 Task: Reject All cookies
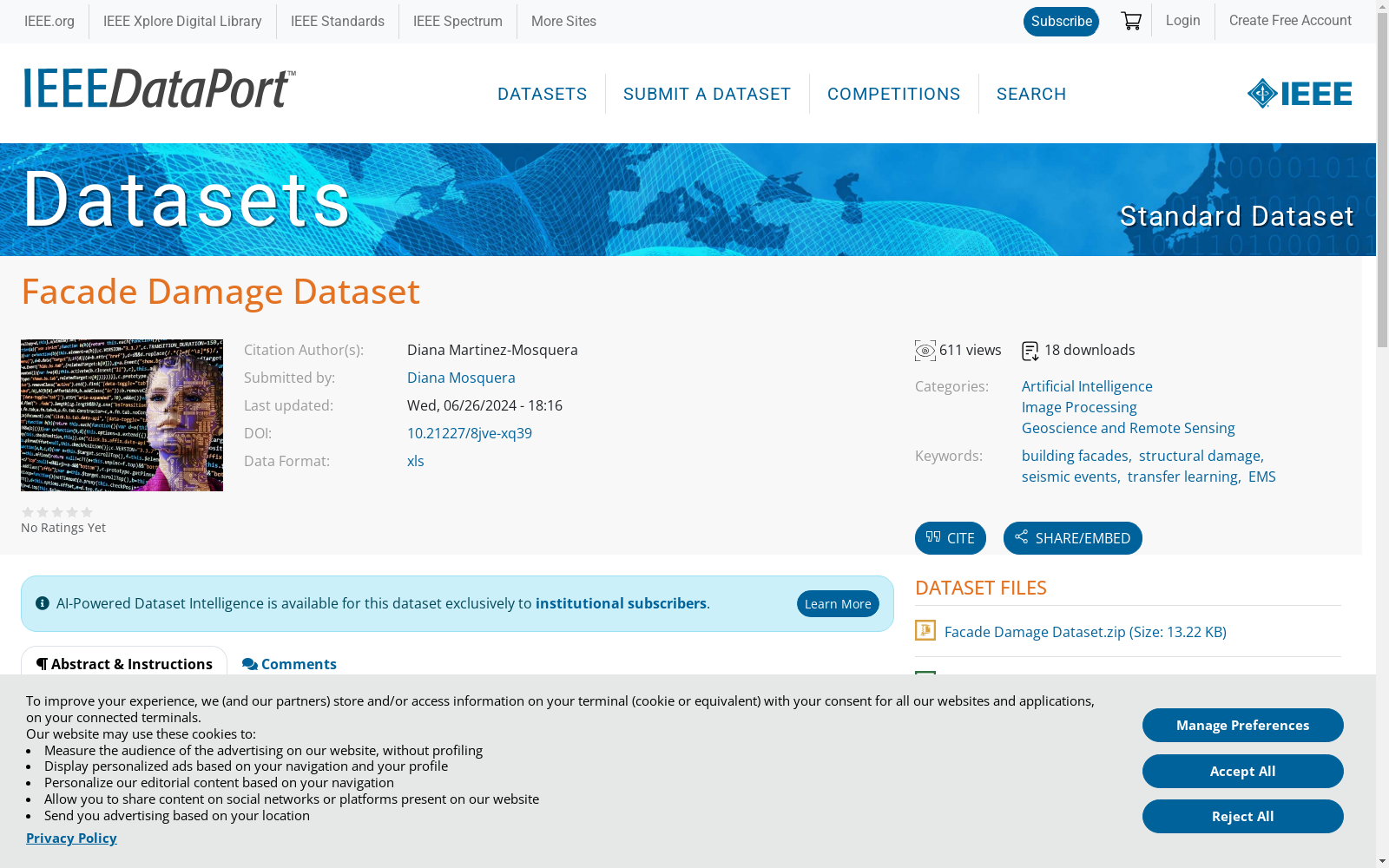coord(1243,816)
